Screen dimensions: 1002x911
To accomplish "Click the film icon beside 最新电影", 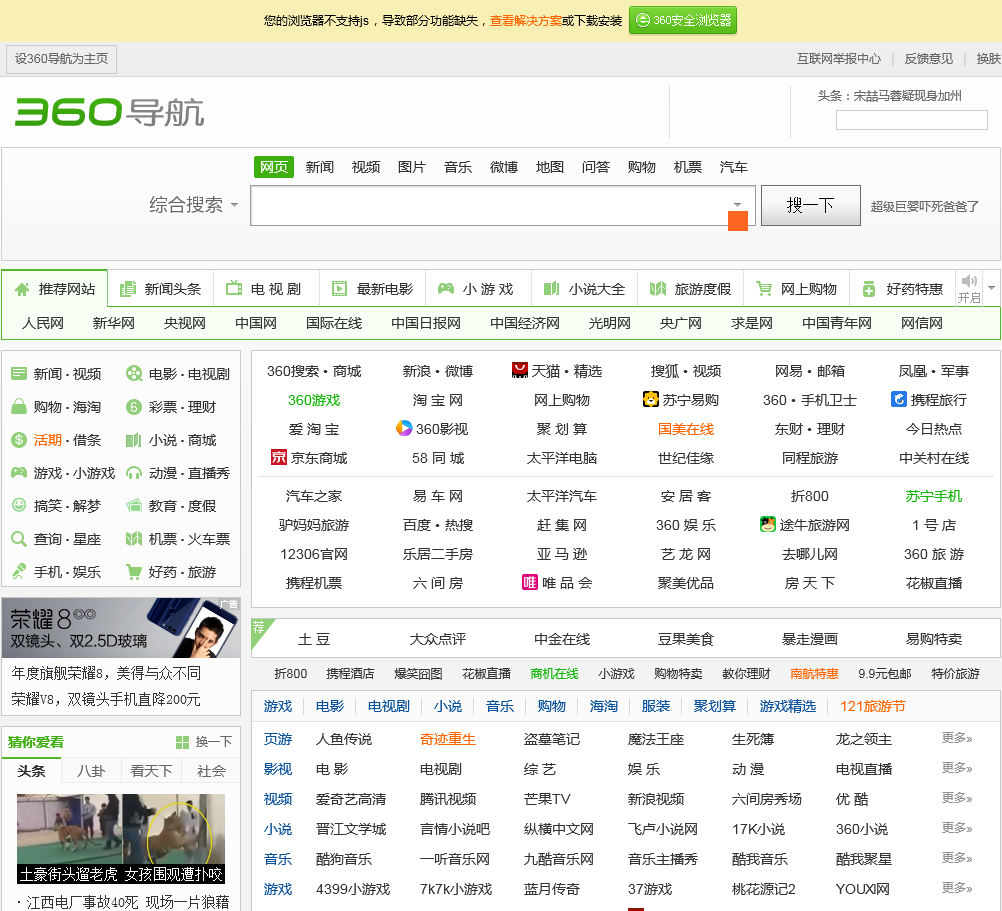I will tap(339, 289).
